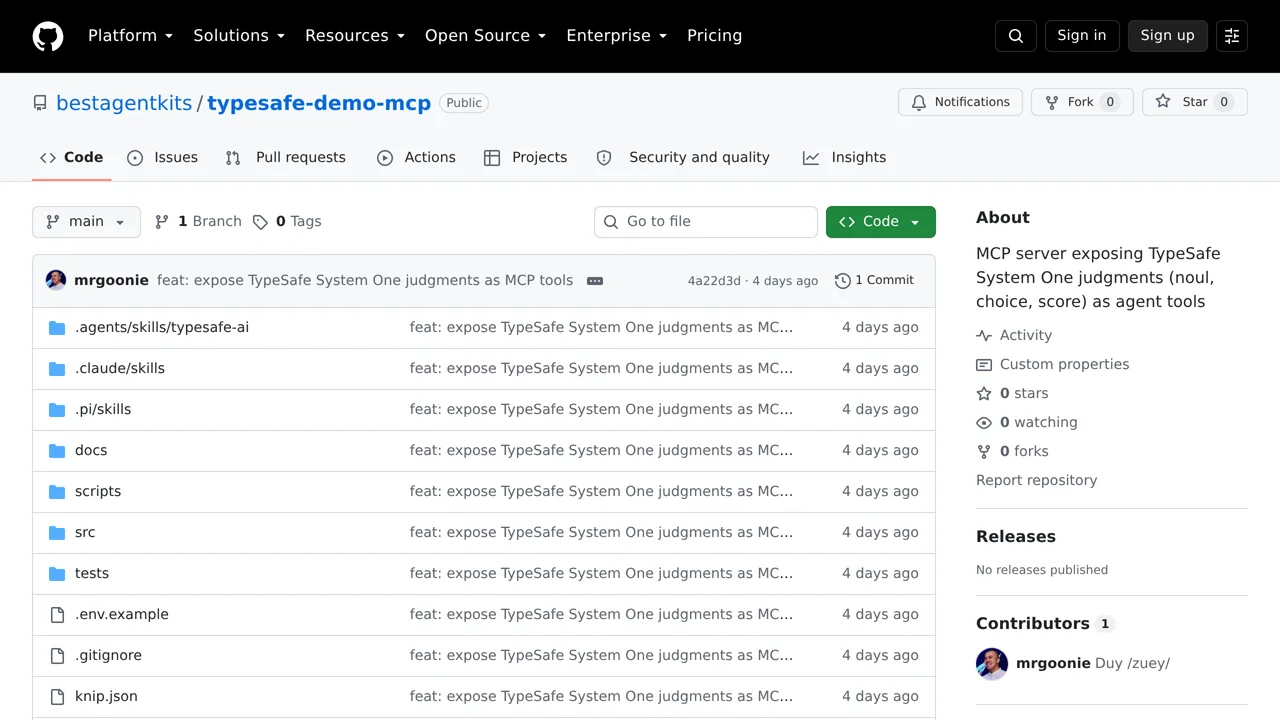Open the Security and quality tab
Screen dimensions: 1280x720
point(683,158)
